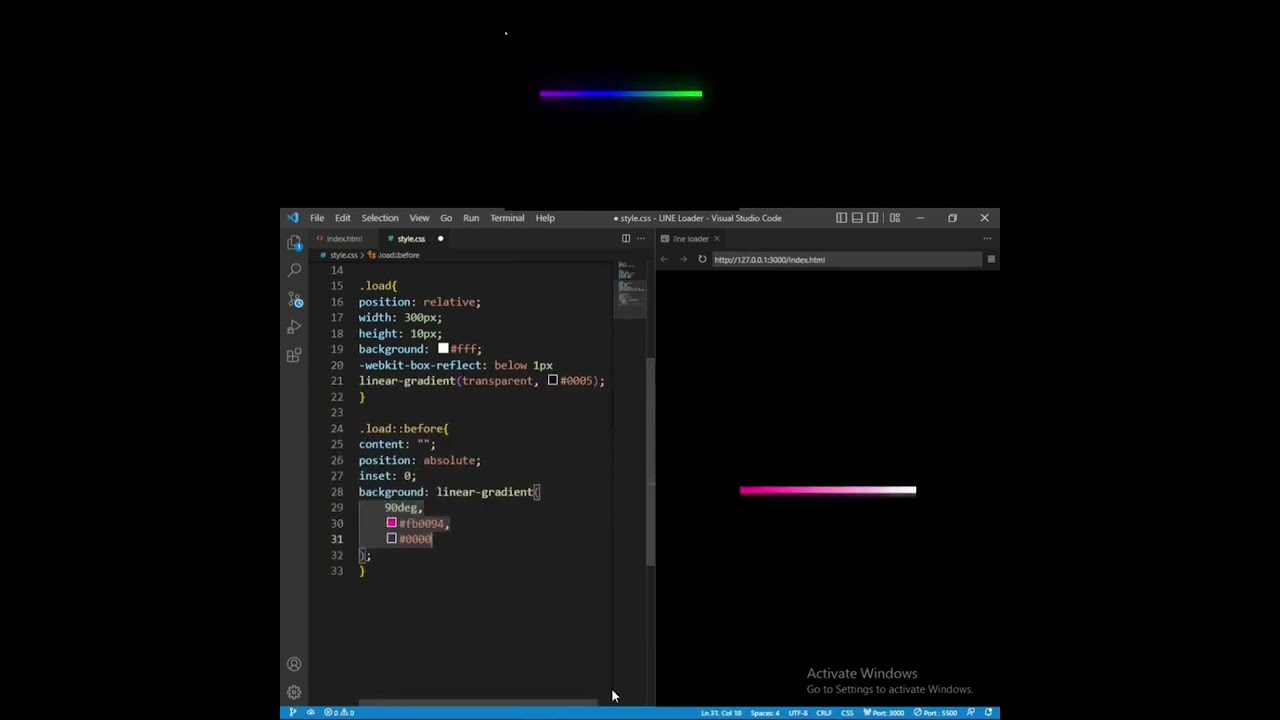Screen dimensions: 1280x720
Task: Click .load::before in the breadcrumb
Action: click(398, 254)
